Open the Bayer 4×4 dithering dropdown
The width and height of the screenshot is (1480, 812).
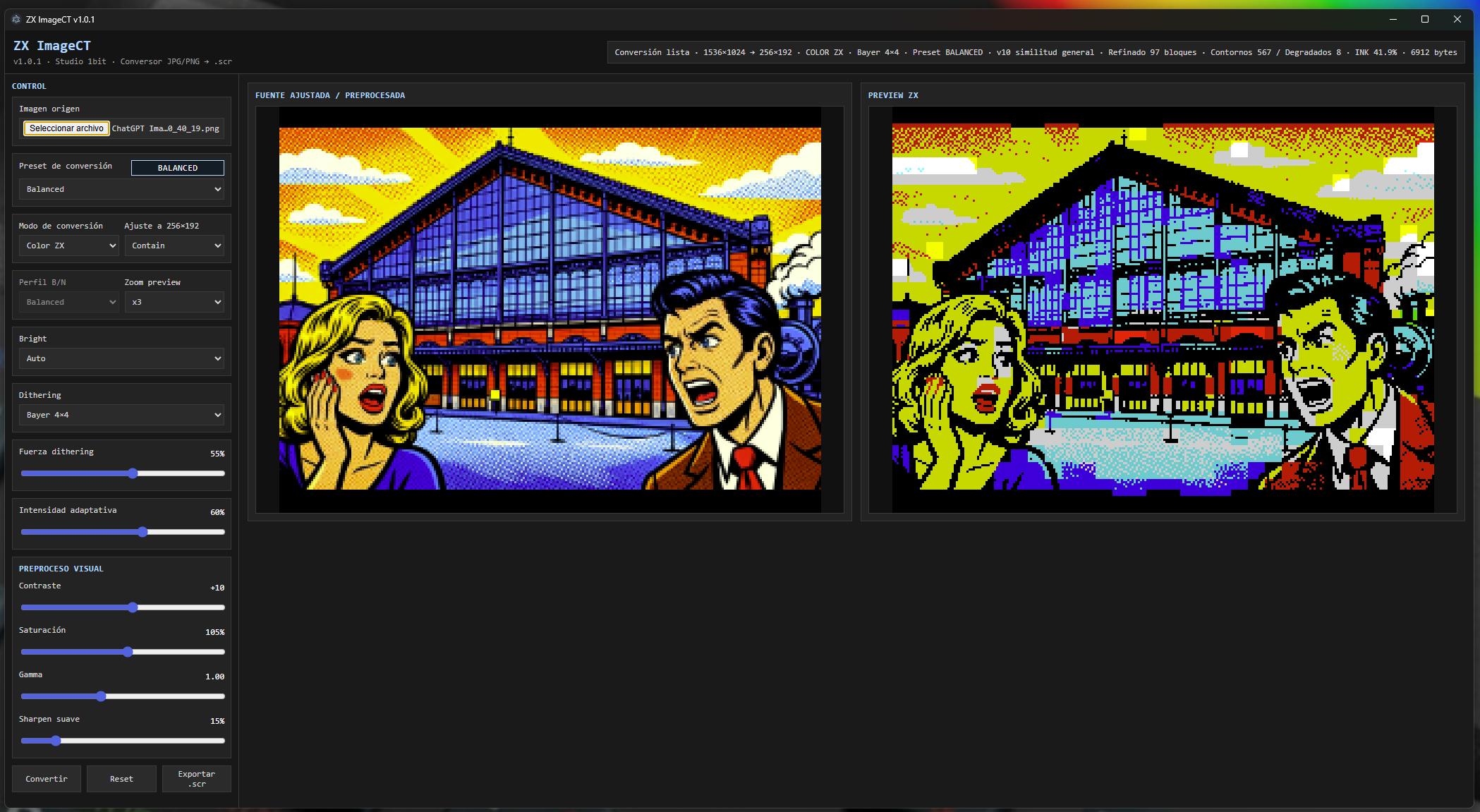tap(121, 415)
